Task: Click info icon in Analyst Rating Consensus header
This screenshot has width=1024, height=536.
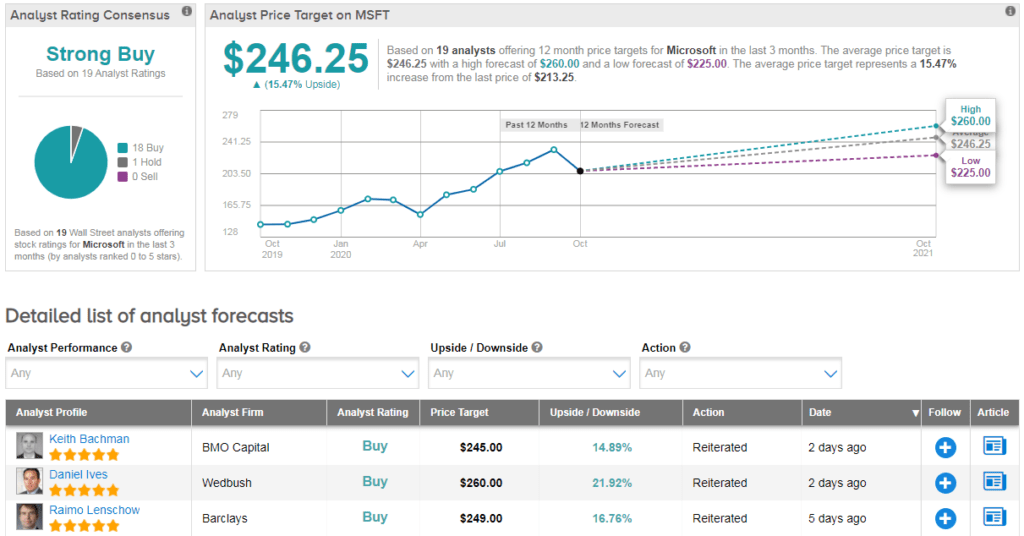Action: click(186, 13)
